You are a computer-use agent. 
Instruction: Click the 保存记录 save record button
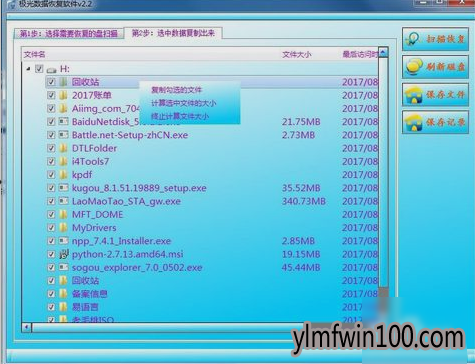point(435,122)
